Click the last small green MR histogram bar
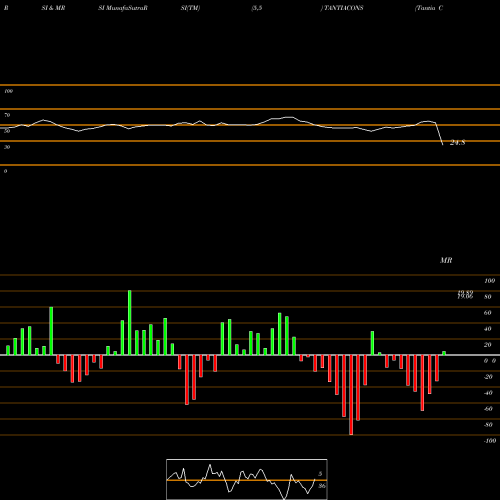The image size is (500, 500). [x=444, y=353]
